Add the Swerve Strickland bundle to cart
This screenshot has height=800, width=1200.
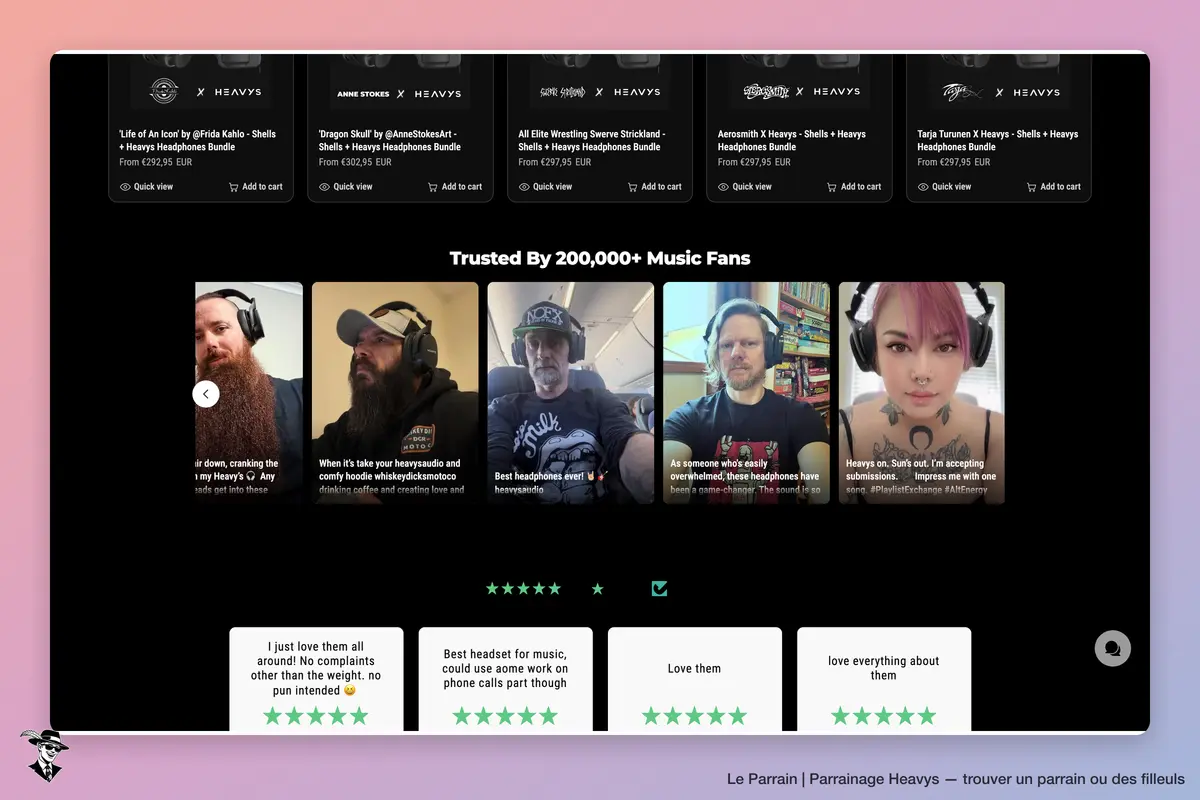tap(654, 187)
